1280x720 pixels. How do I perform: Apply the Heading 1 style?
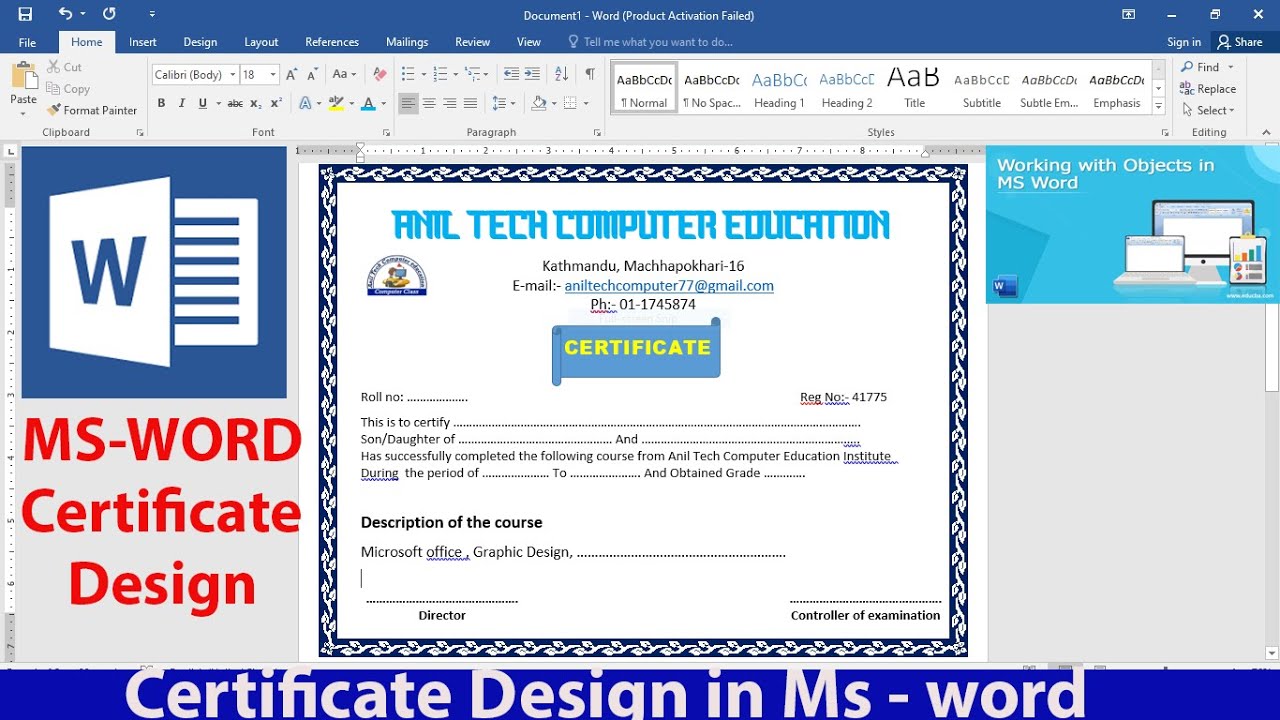[x=779, y=88]
